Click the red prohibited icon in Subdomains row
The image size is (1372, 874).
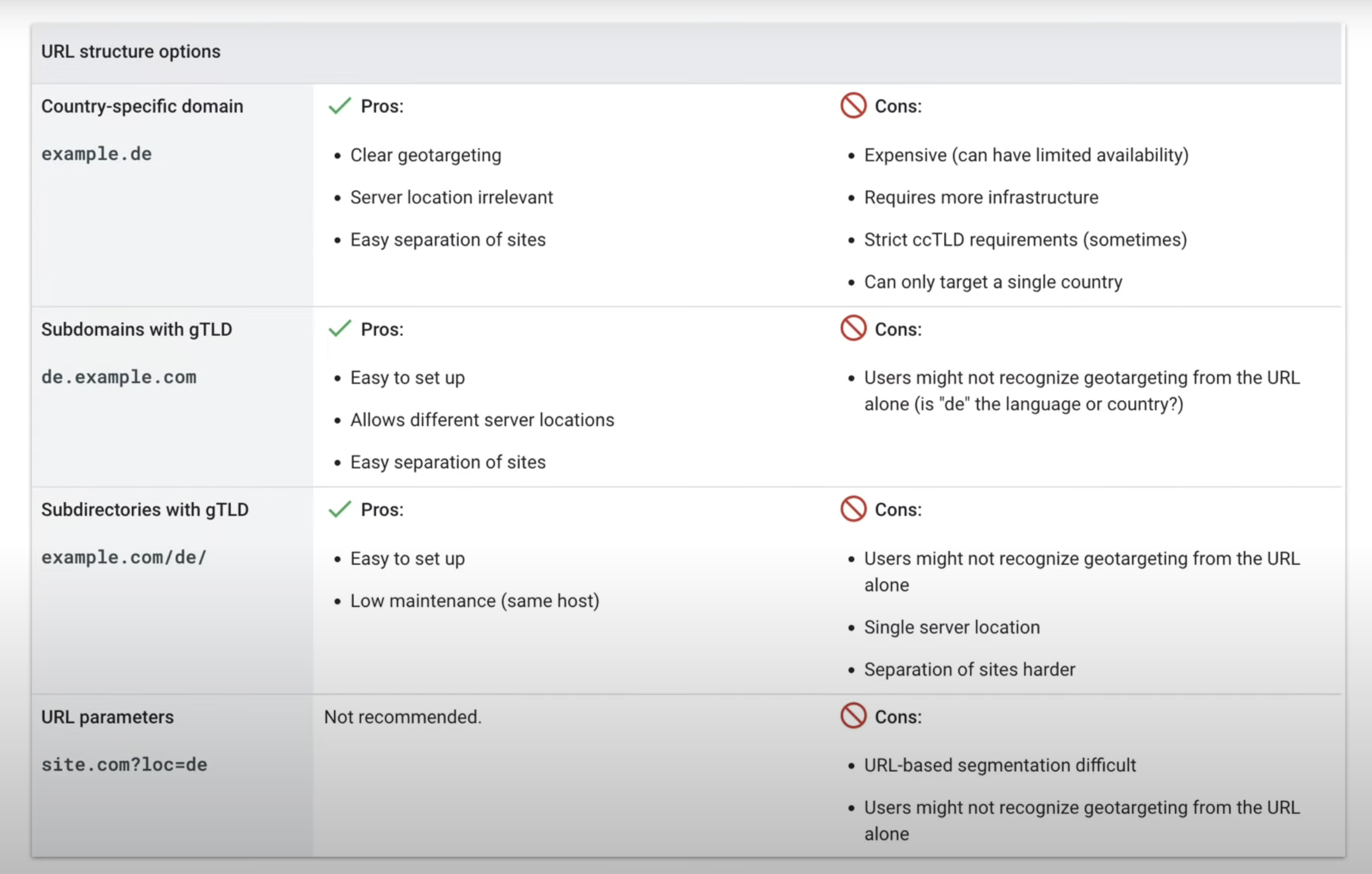coord(853,329)
